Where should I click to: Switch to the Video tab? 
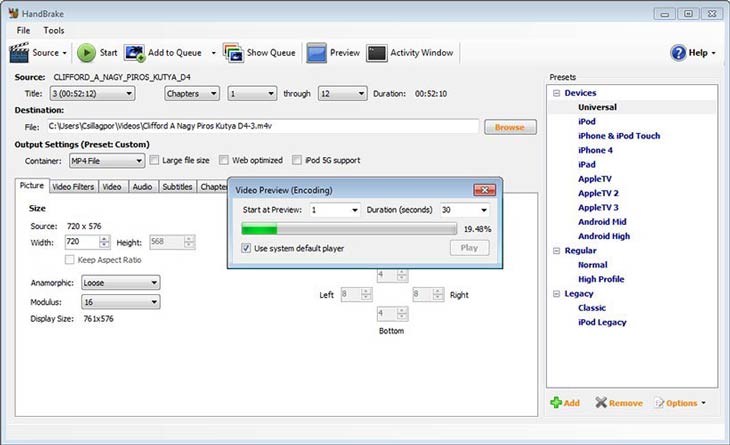pyautogui.click(x=112, y=187)
